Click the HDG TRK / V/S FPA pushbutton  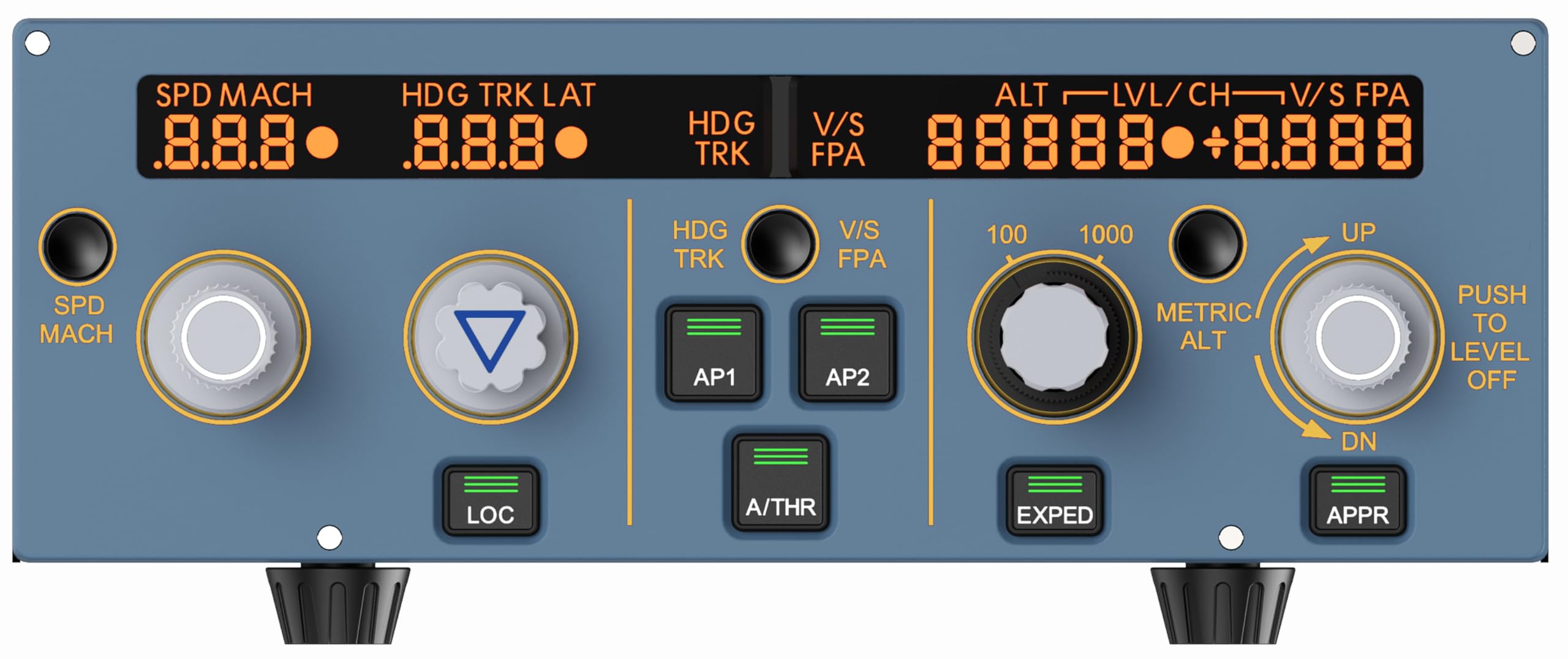(x=780, y=244)
